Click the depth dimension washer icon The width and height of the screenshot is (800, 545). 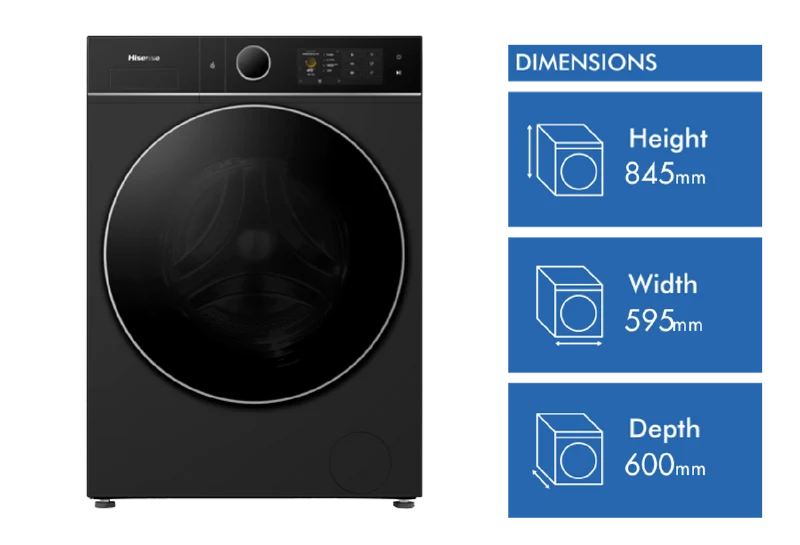[x=567, y=451]
